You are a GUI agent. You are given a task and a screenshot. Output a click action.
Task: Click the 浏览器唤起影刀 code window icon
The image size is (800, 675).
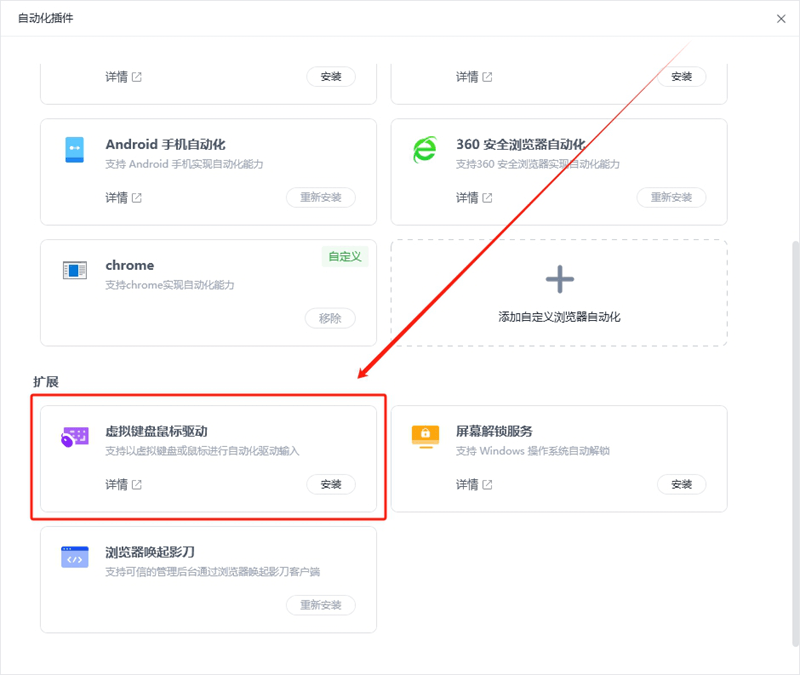click(74, 557)
